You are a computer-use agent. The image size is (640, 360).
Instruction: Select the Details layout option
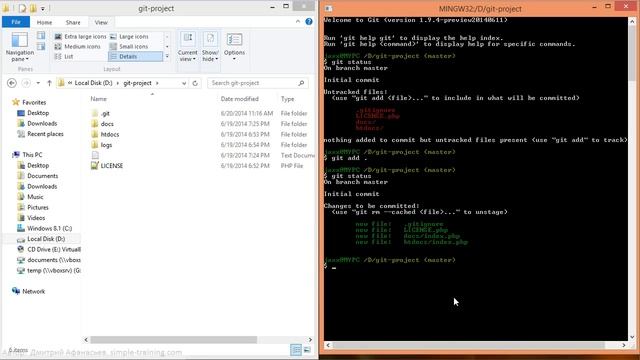point(136,56)
